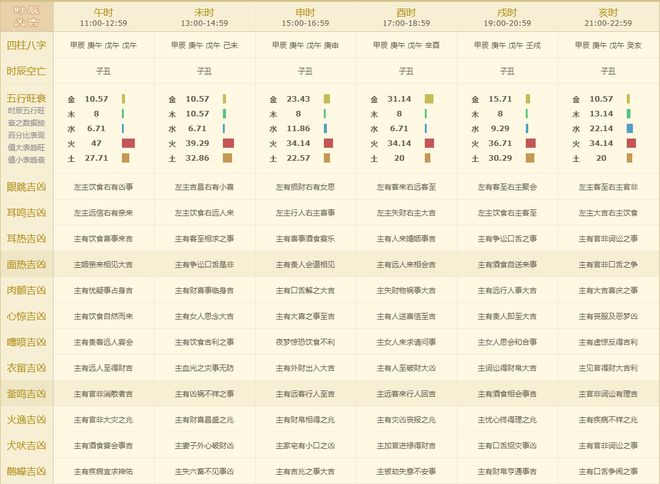Click the cell 主有饮食吉利之事
The width and height of the screenshot is (660, 484).
tap(205, 342)
